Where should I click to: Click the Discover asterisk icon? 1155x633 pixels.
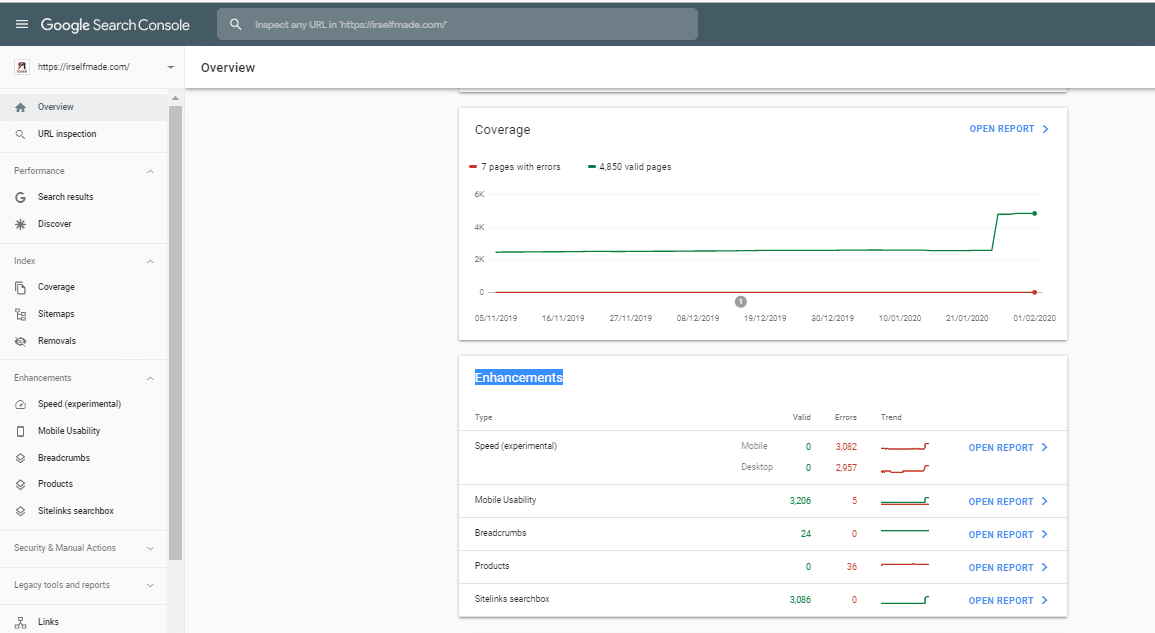tap(21, 224)
